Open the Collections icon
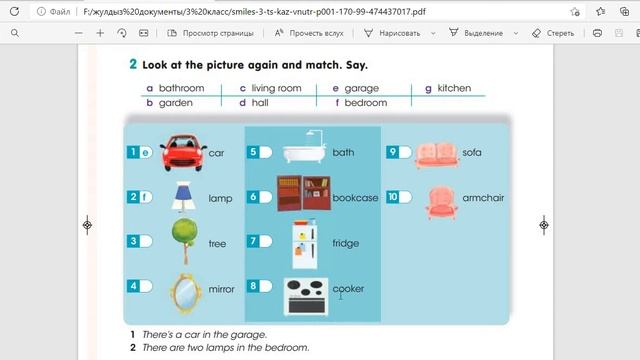The image size is (640, 360). [624, 11]
